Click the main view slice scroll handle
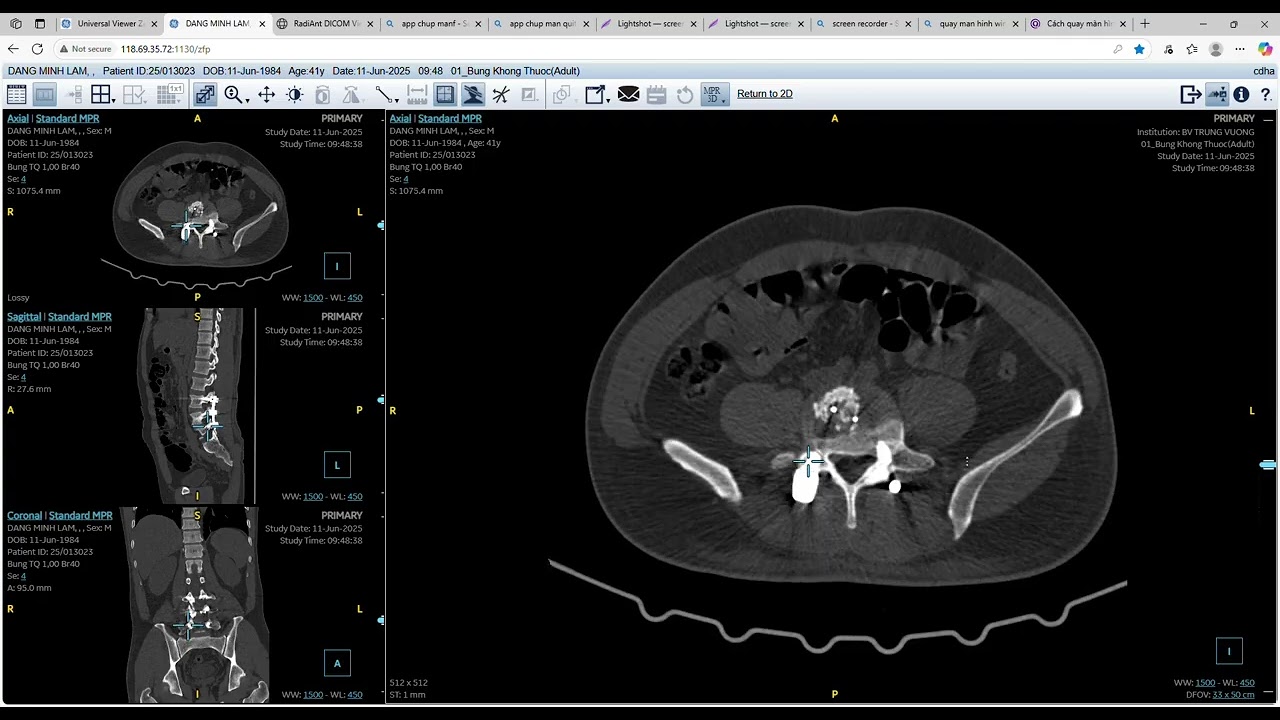Image resolution: width=1280 pixels, height=720 pixels. coord(1268,465)
